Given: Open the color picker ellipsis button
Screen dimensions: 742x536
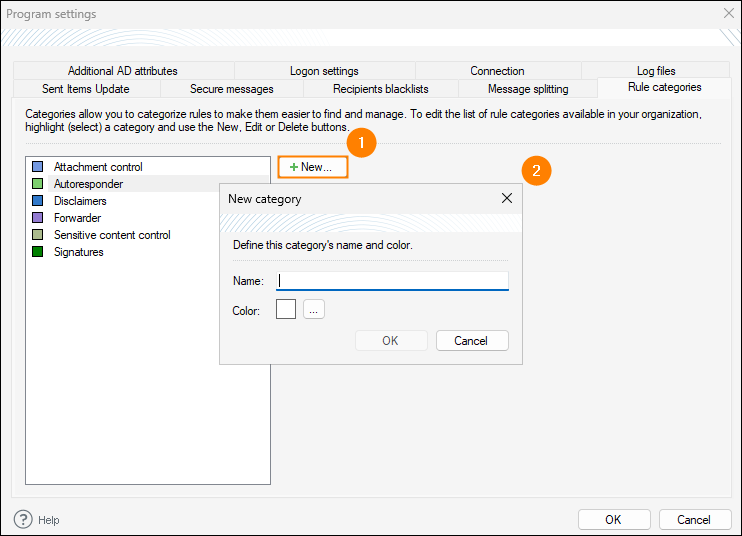Looking at the screenshot, I should point(314,310).
